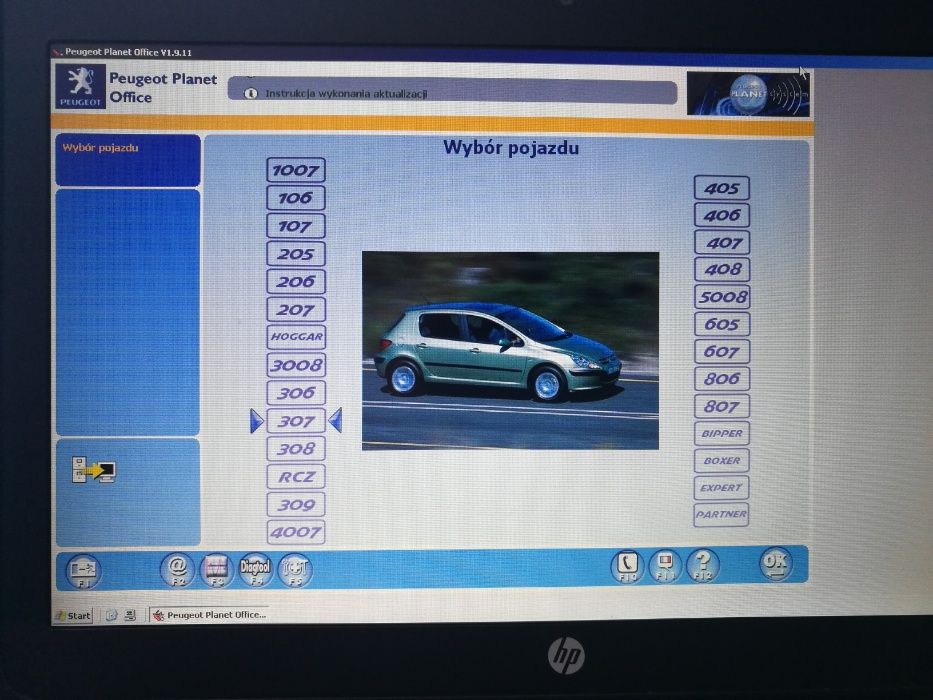Click the first quick launch icon
The image size is (933, 700).
point(111,615)
